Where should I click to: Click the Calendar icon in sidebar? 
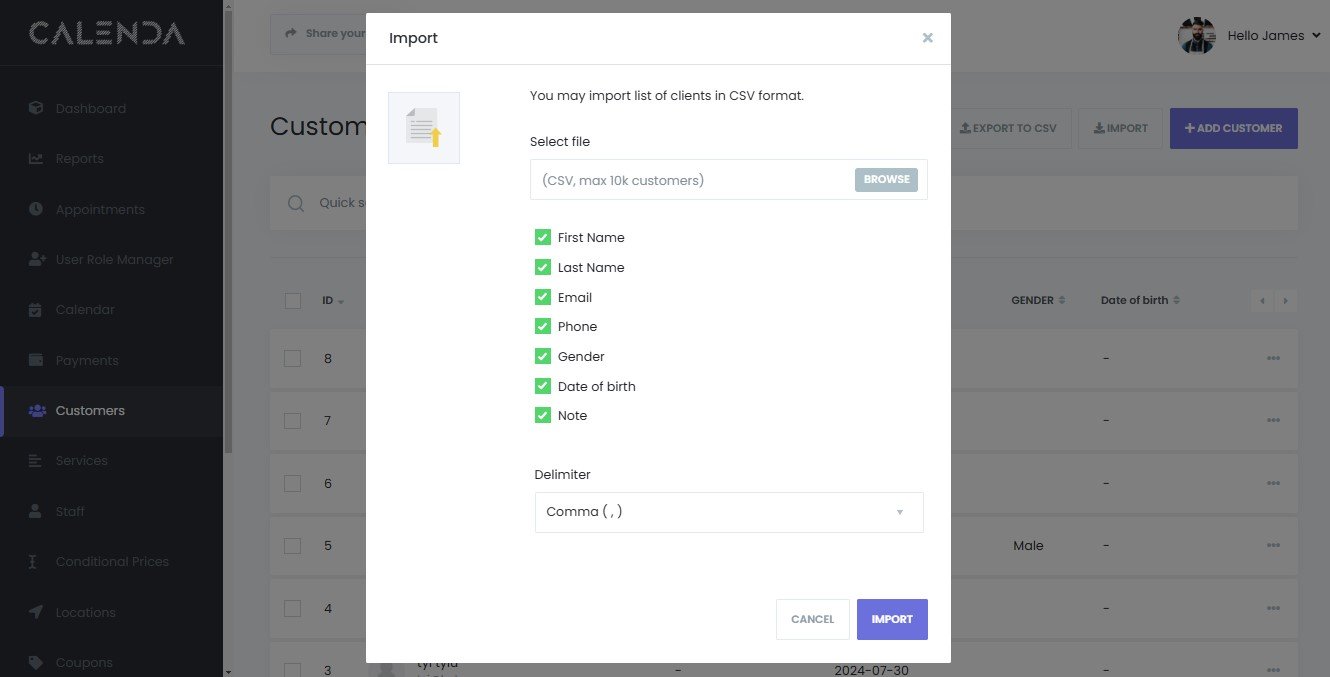click(36, 309)
